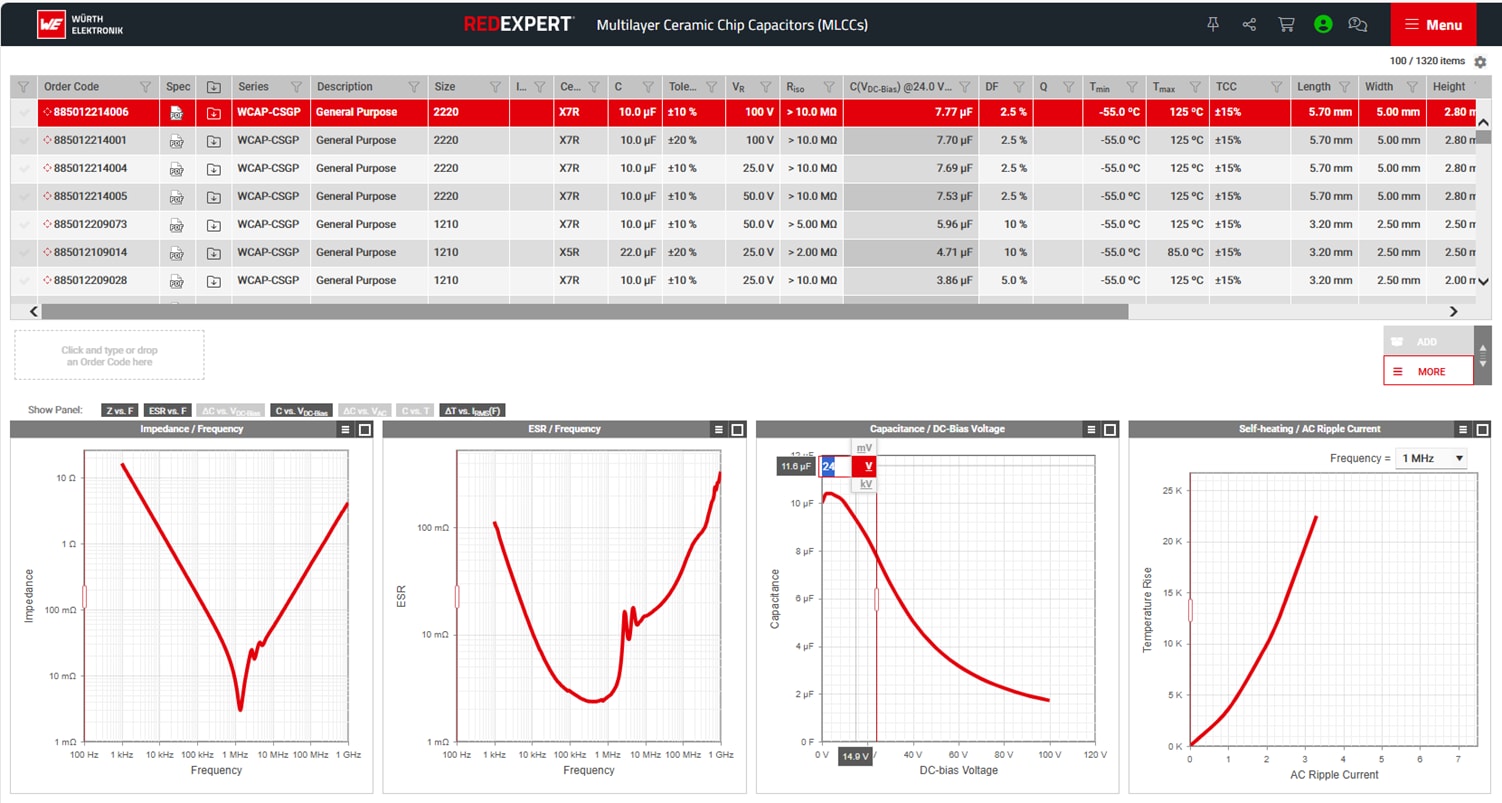Filter the DF column
This screenshot has width=1502, height=803.
(1019, 87)
